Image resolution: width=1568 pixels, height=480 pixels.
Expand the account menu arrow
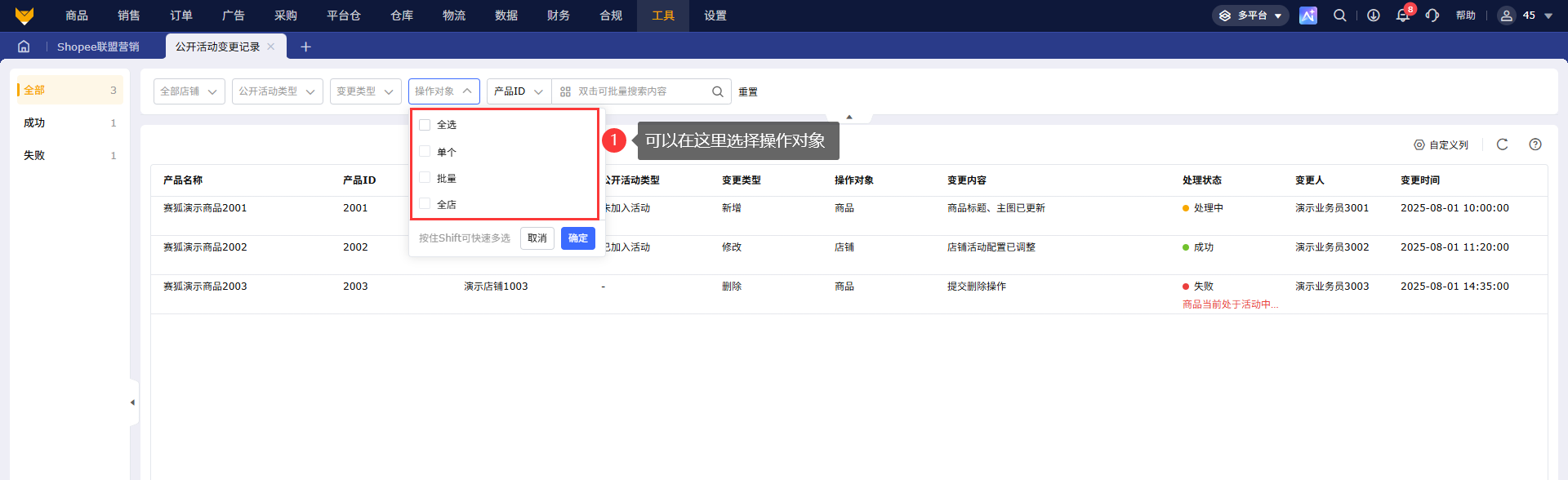coord(1548,16)
